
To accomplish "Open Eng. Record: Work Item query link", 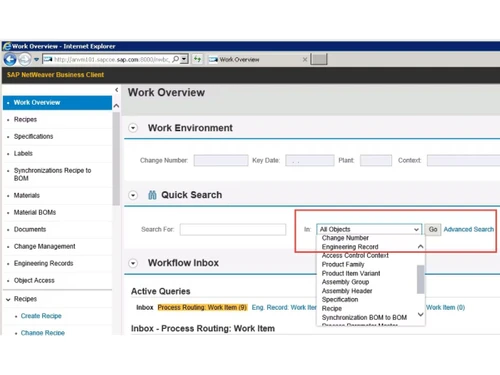I will pyautogui.click(x=284, y=307).
